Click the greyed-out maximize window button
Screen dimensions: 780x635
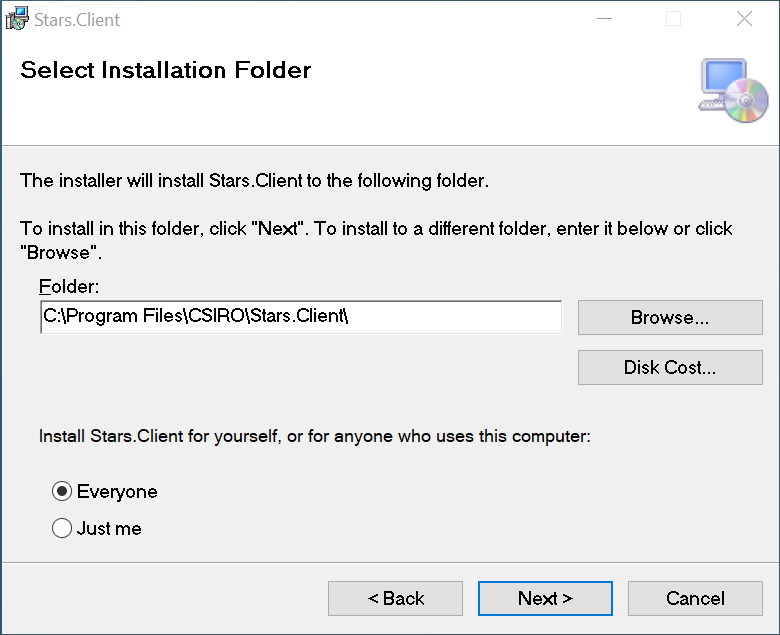[x=673, y=19]
